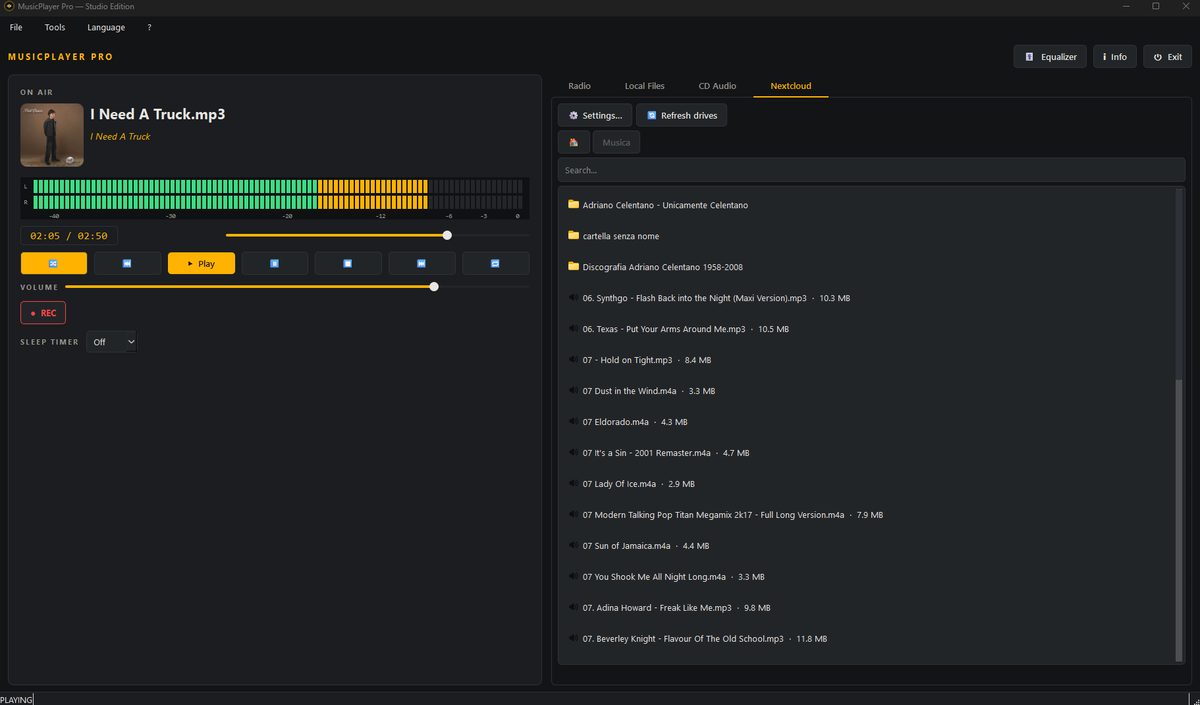Click the Play button
Image resolution: width=1200 pixels, height=705 pixels.
(201, 263)
